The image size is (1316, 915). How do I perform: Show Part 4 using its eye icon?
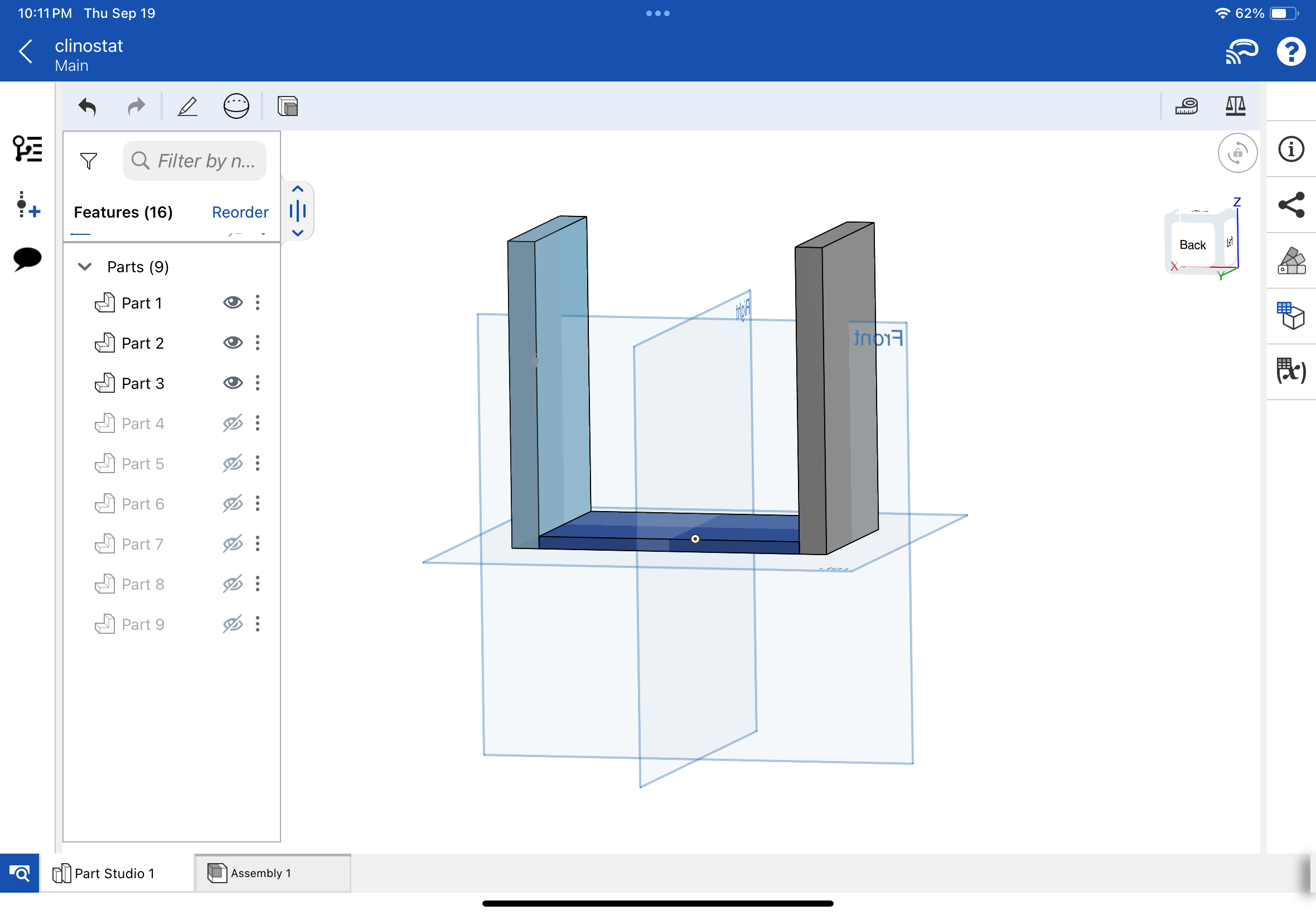[233, 423]
